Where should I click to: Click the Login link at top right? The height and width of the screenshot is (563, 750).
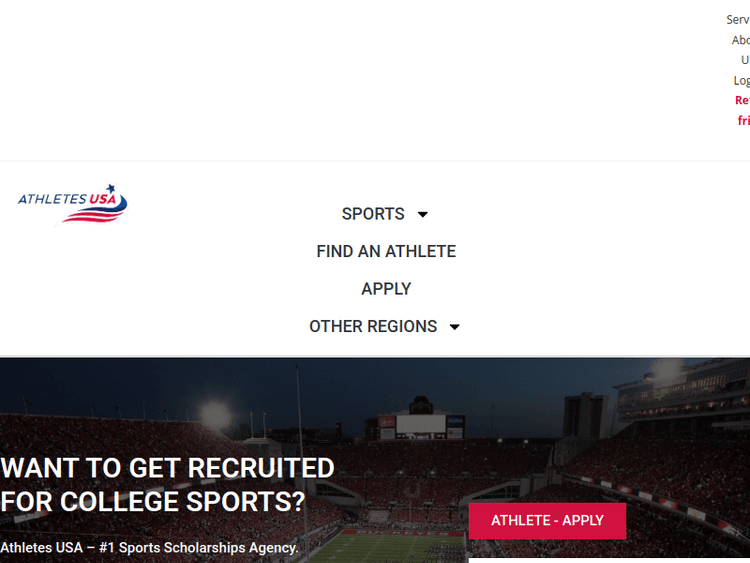pos(741,80)
